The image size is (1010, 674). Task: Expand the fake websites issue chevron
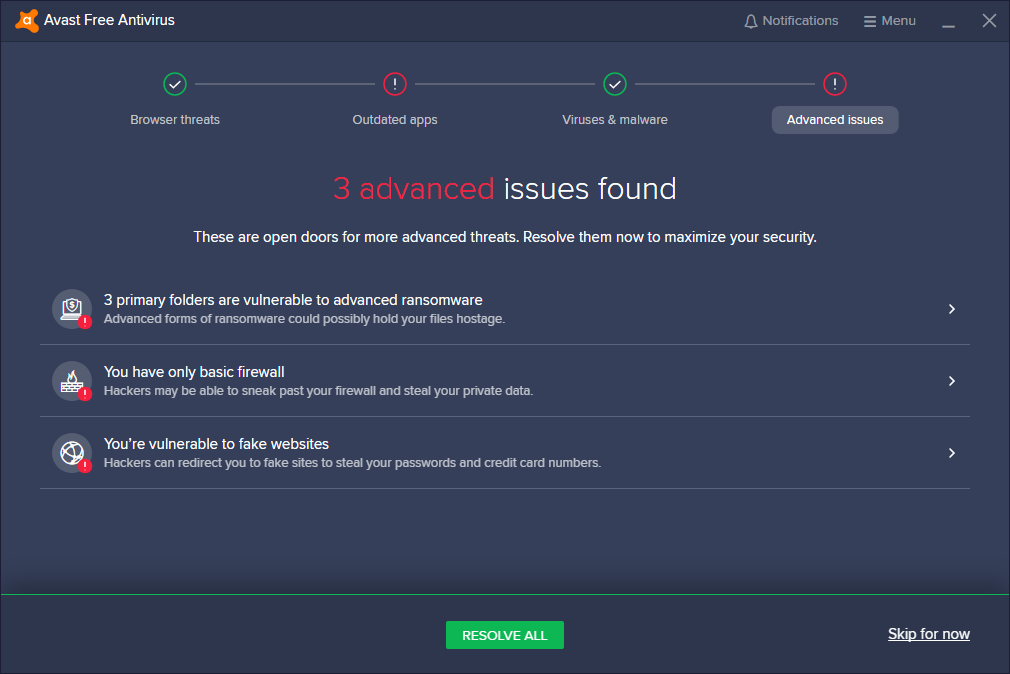pos(951,453)
